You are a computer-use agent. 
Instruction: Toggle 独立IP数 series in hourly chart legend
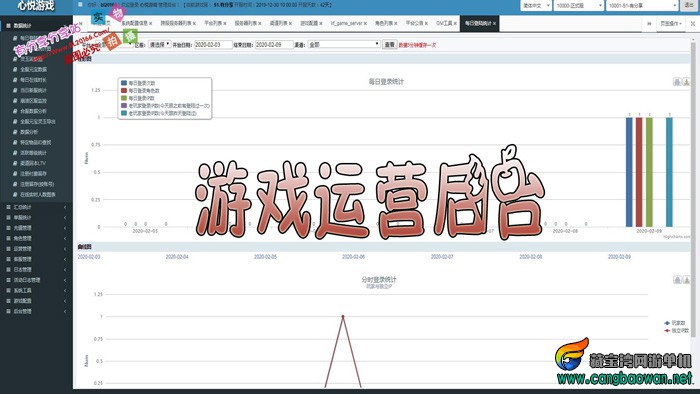click(676, 331)
